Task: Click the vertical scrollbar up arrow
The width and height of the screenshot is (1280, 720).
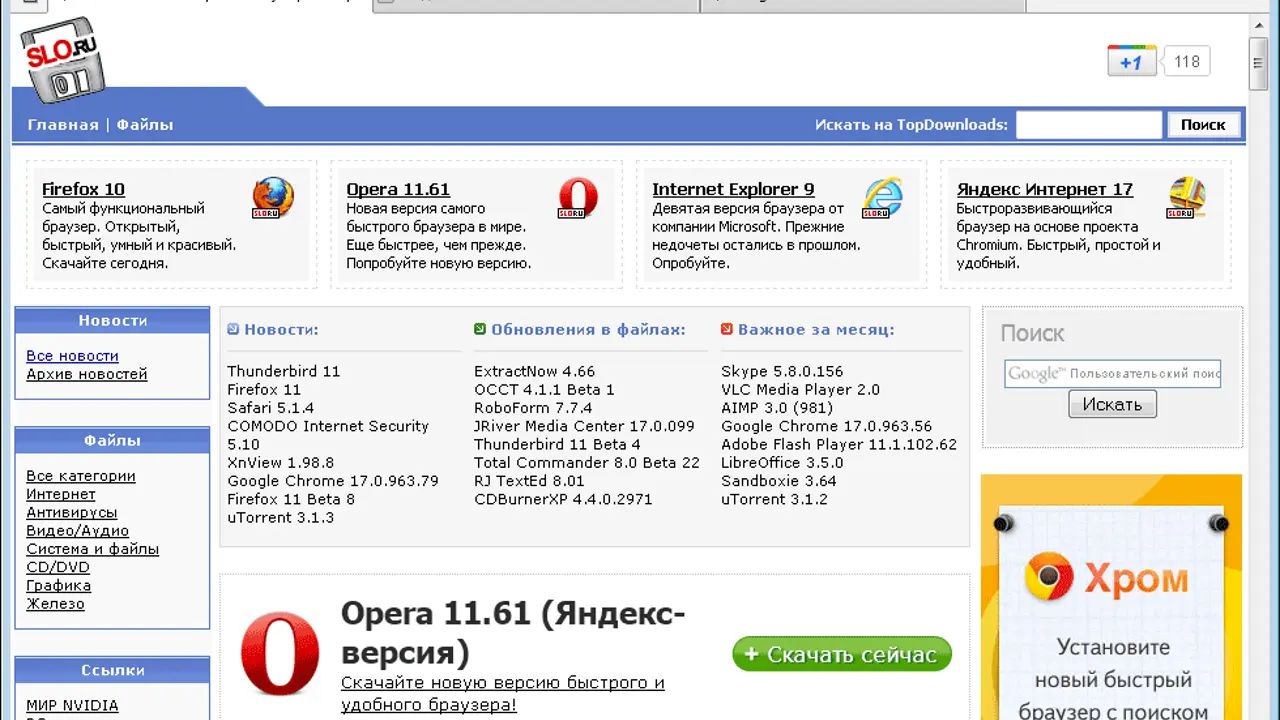Action: pyautogui.click(x=1259, y=26)
